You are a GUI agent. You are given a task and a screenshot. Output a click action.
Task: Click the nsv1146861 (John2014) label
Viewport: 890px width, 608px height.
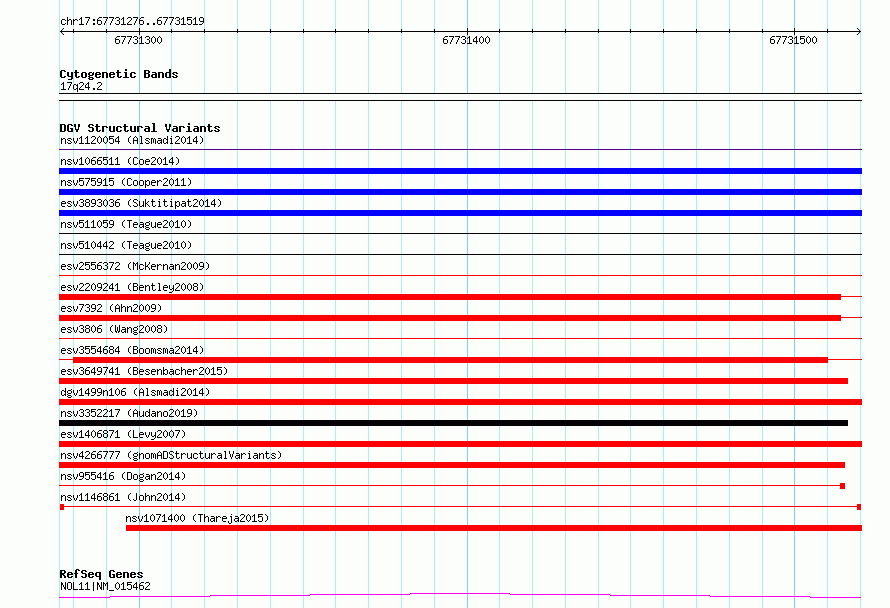tap(123, 497)
